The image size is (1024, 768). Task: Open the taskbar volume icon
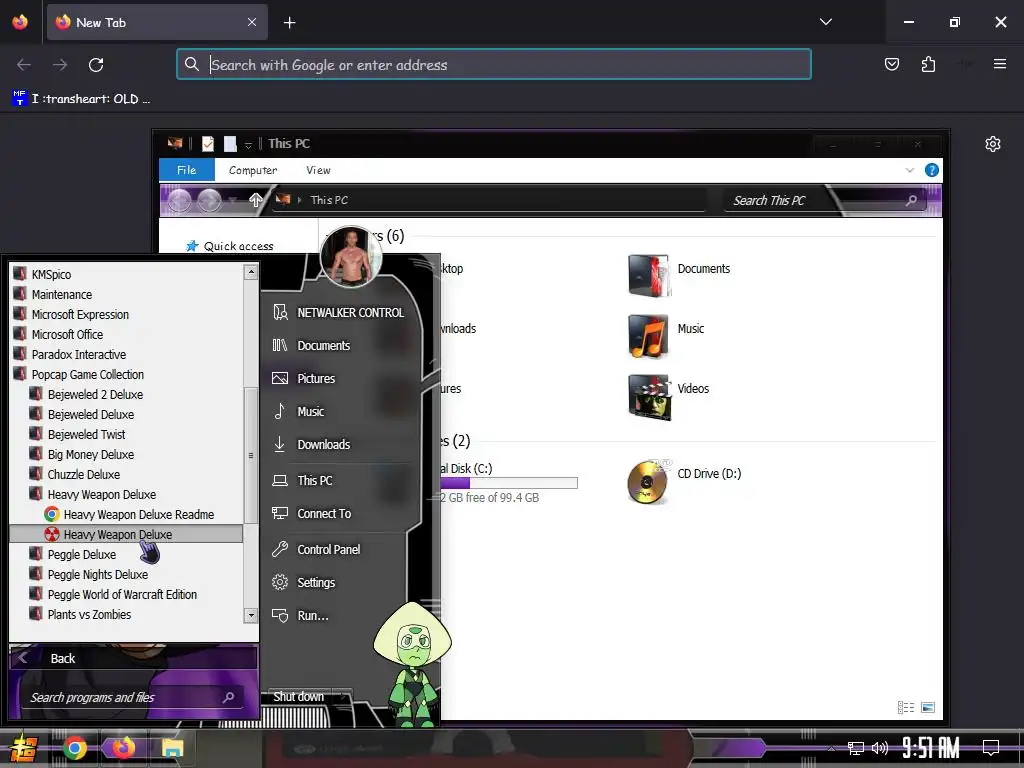(x=880, y=748)
